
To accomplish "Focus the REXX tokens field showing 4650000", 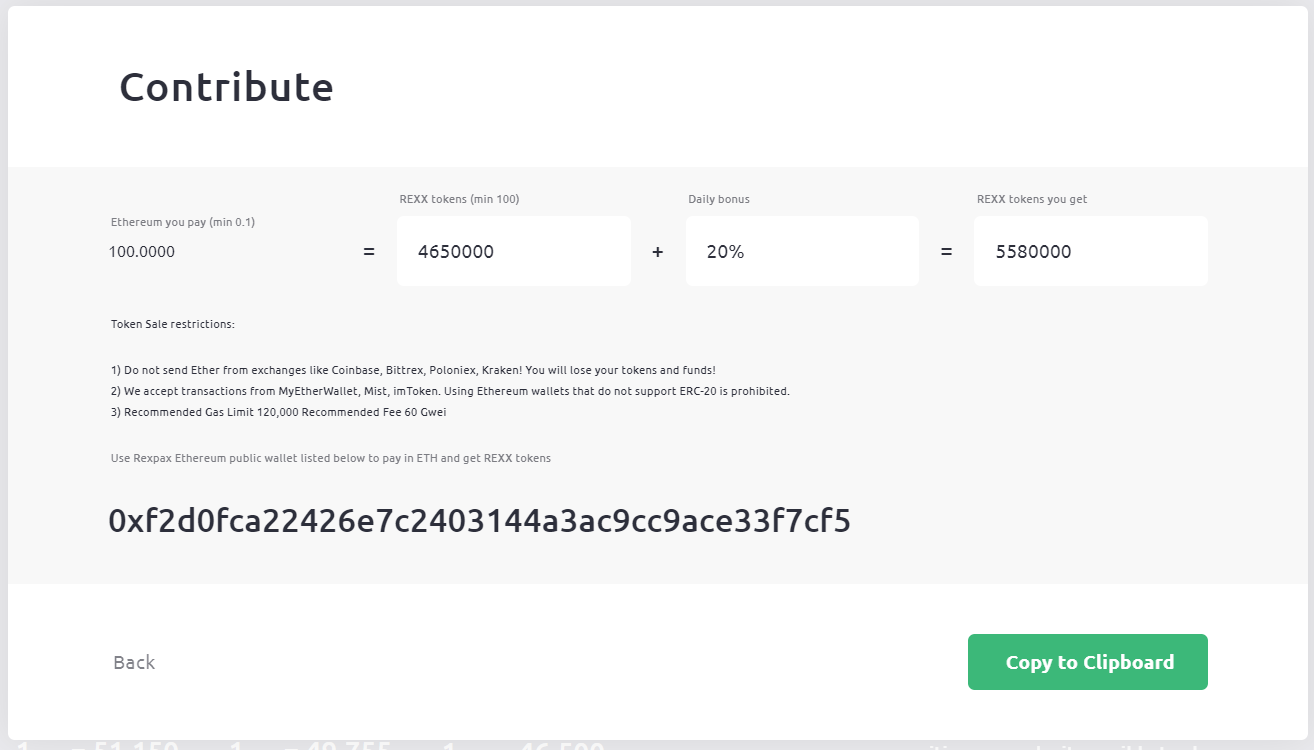I will (513, 252).
